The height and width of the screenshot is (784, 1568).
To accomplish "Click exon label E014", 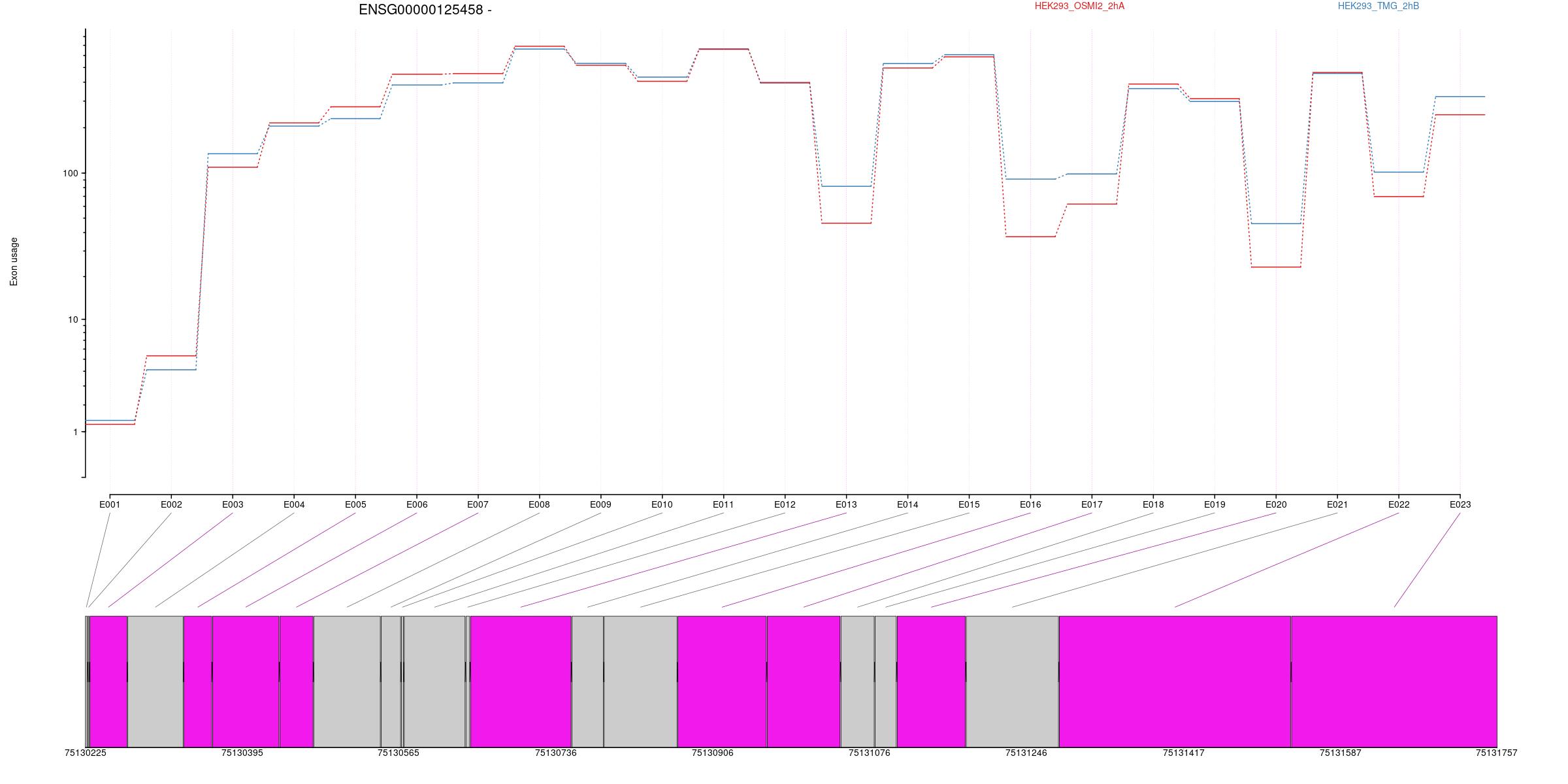I will (907, 504).
